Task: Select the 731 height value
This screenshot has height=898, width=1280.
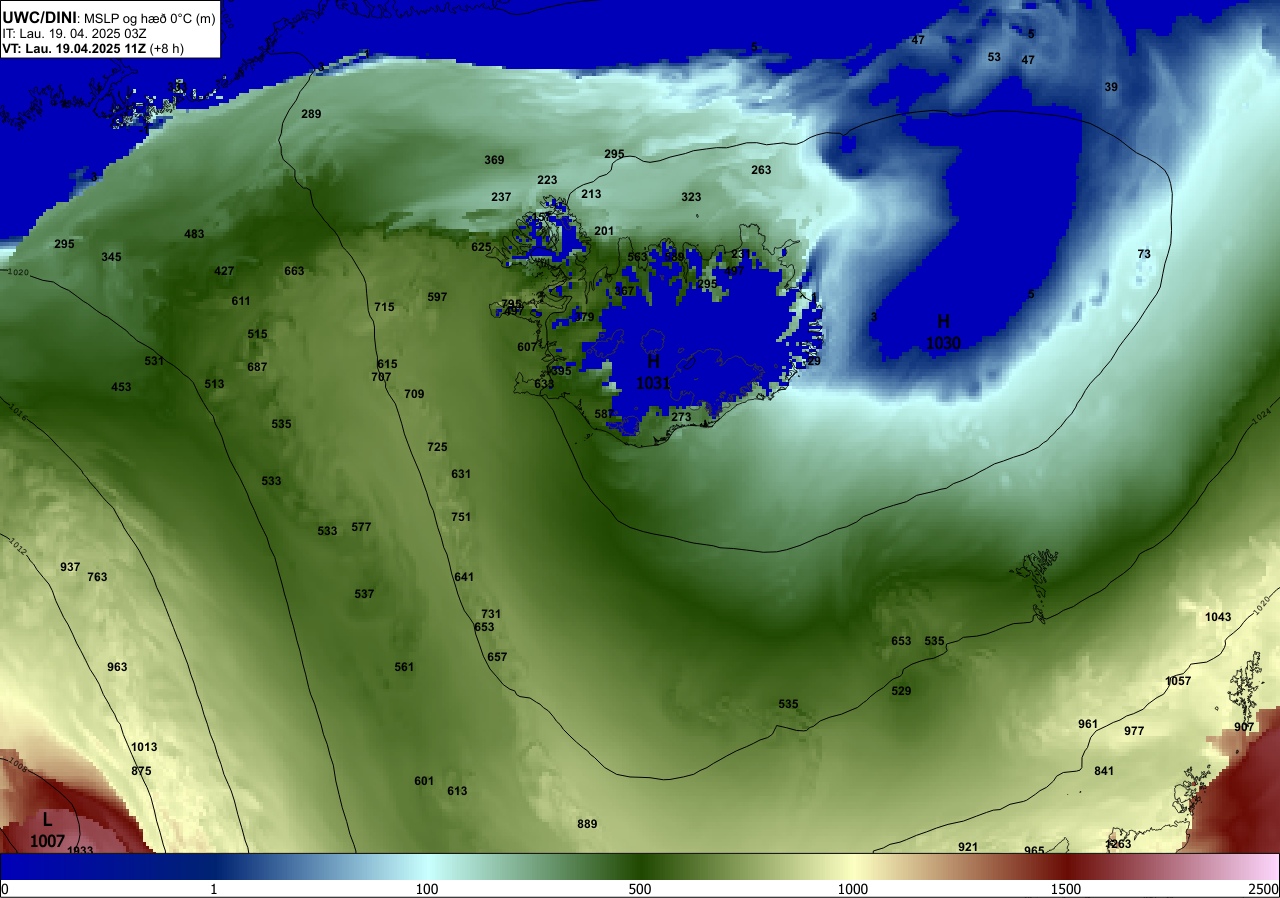Action: (490, 614)
